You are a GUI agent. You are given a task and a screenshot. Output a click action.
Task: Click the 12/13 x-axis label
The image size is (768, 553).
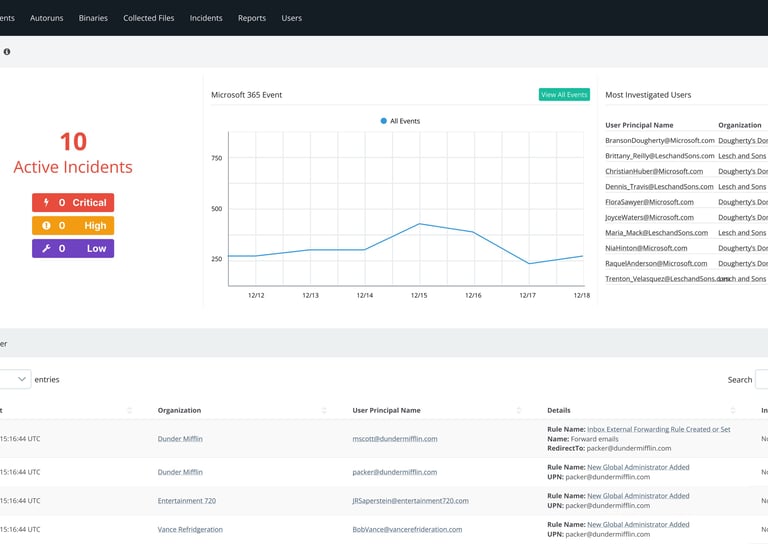point(311,295)
